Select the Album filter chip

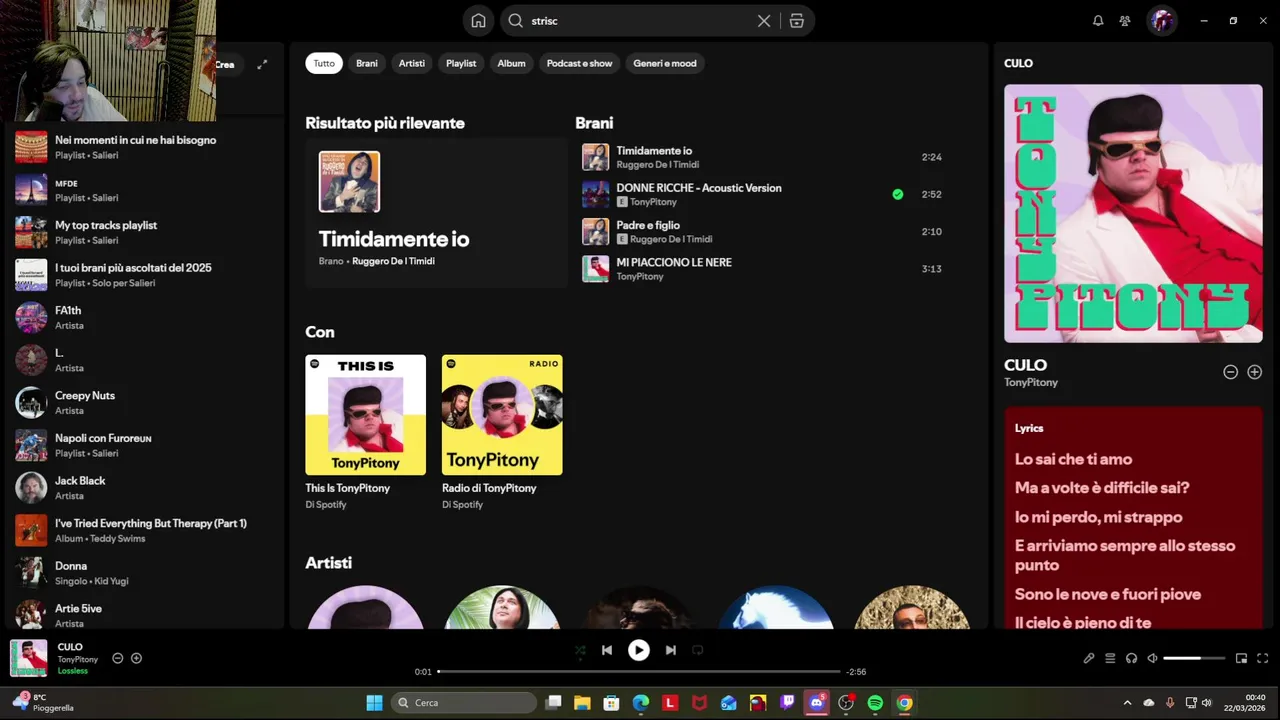tap(511, 63)
